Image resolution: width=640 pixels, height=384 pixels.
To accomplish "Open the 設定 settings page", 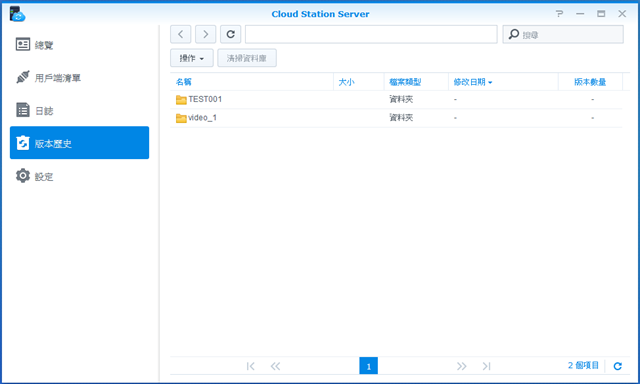I will click(79, 176).
